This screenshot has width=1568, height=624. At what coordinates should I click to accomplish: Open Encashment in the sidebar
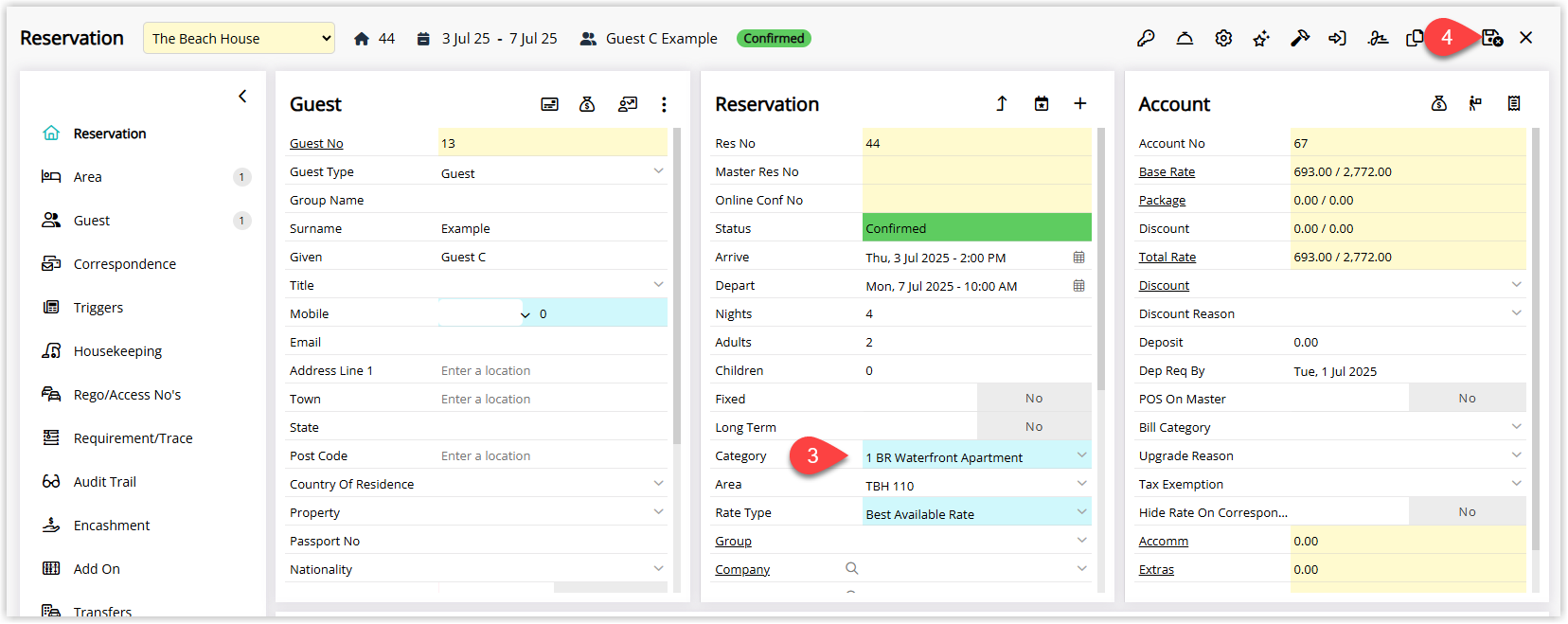(x=112, y=526)
